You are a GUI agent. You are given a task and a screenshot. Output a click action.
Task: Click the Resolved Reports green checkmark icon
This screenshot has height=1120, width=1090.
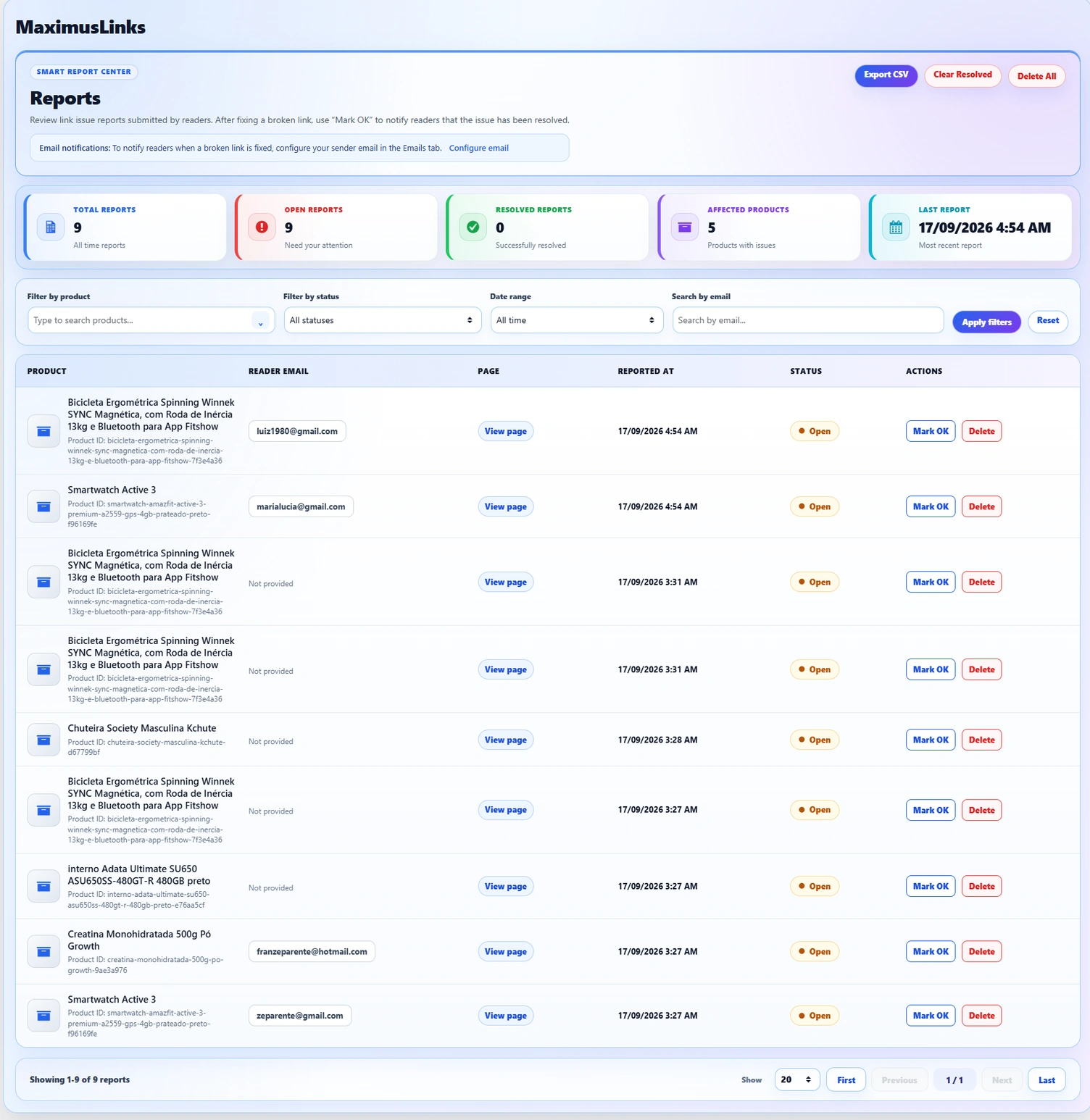coord(473,227)
